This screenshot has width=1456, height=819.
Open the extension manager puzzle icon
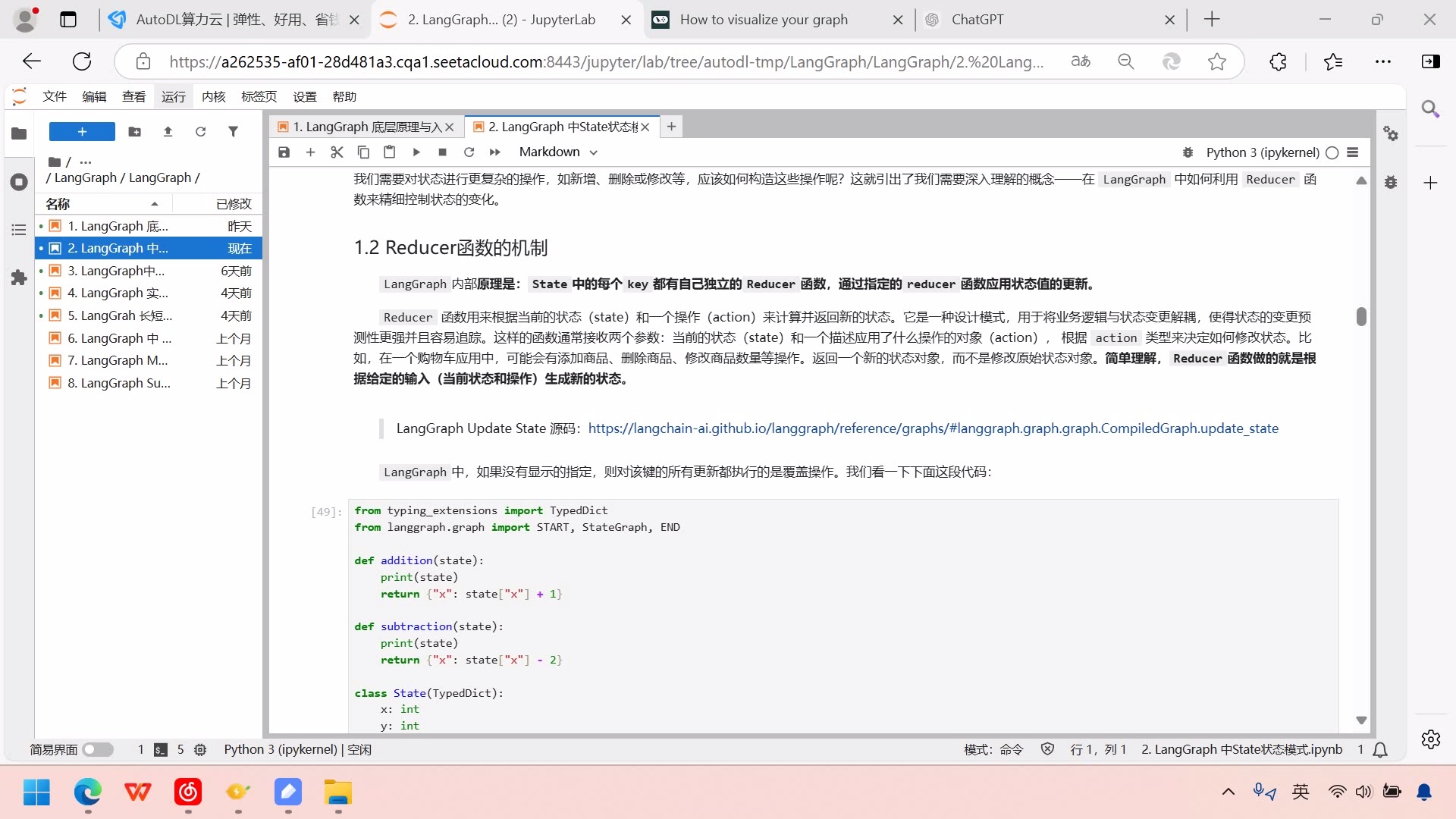tap(19, 278)
